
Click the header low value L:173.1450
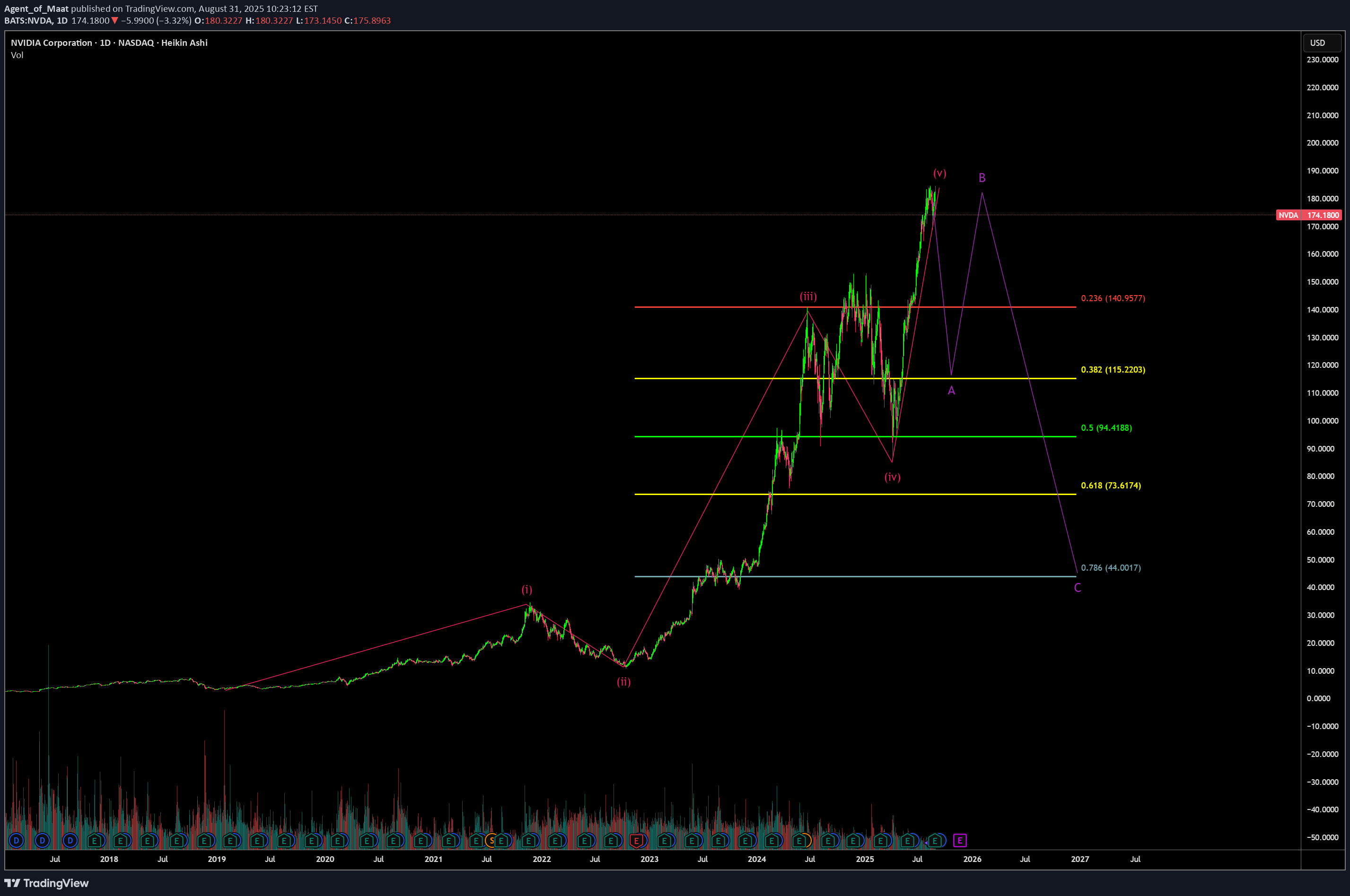(319, 21)
